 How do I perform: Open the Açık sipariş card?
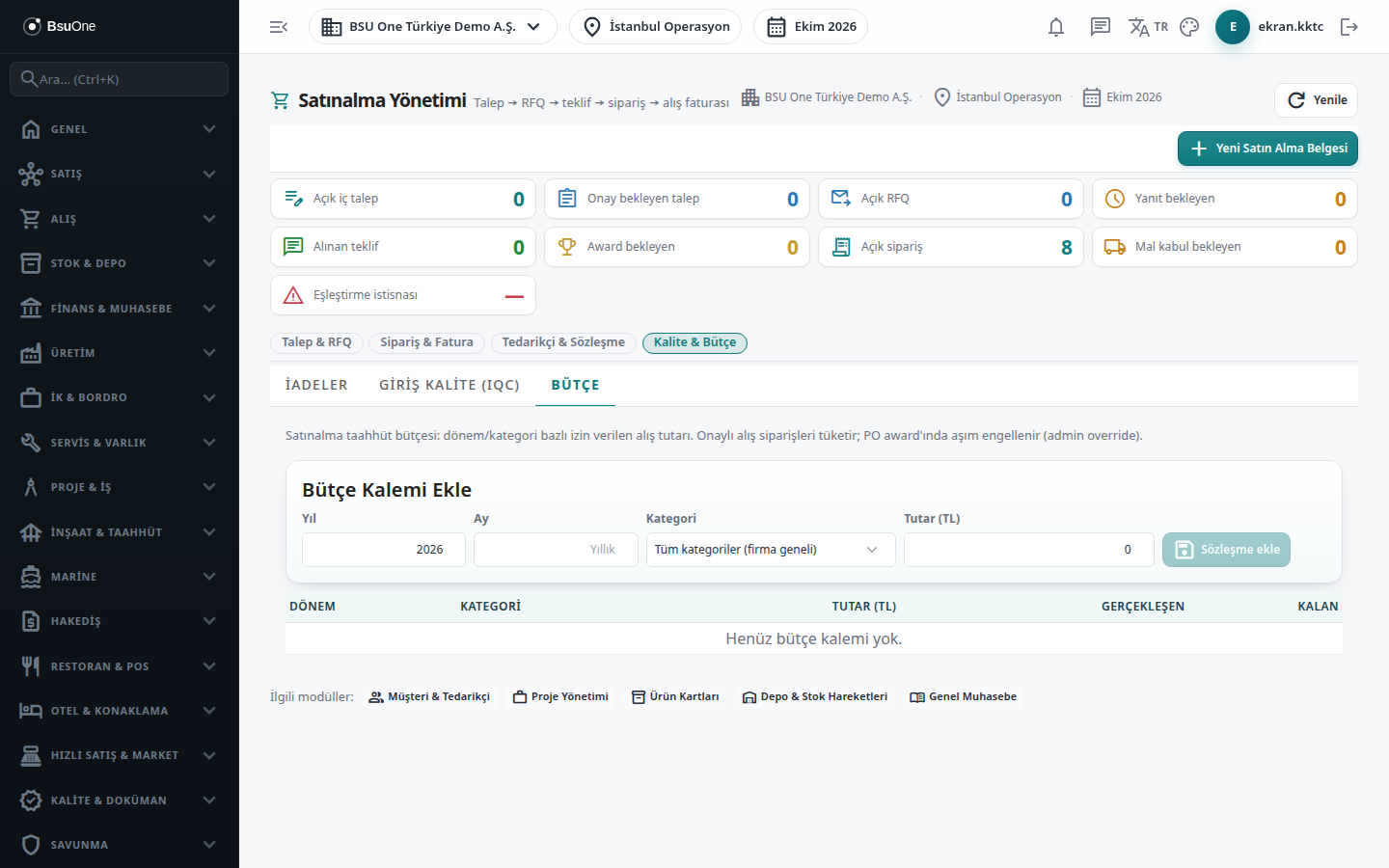[x=951, y=247]
